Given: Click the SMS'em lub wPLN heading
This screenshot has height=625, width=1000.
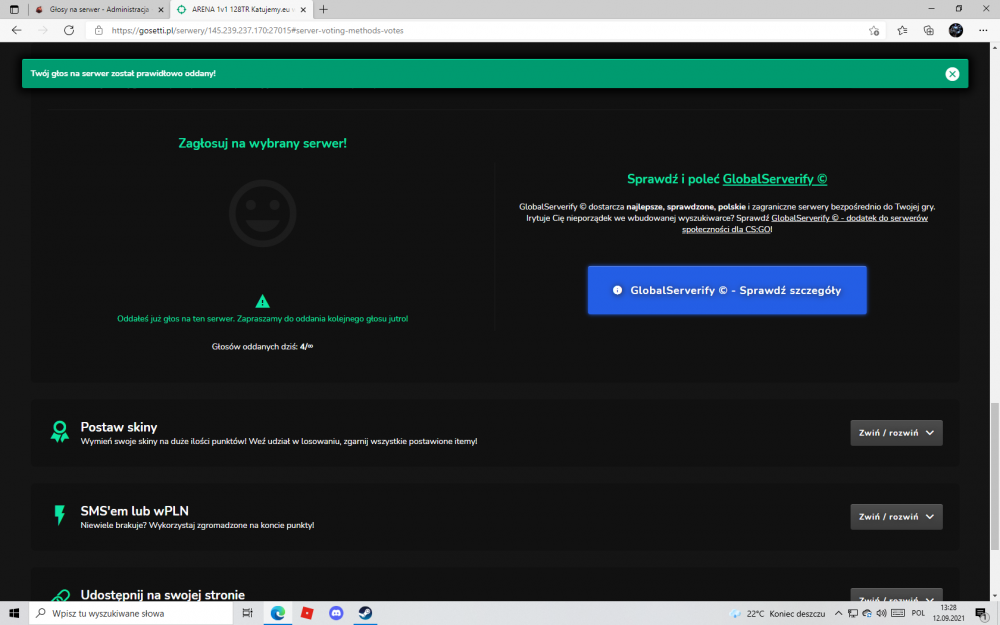Looking at the screenshot, I should pyautogui.click(x=135, y=511).
